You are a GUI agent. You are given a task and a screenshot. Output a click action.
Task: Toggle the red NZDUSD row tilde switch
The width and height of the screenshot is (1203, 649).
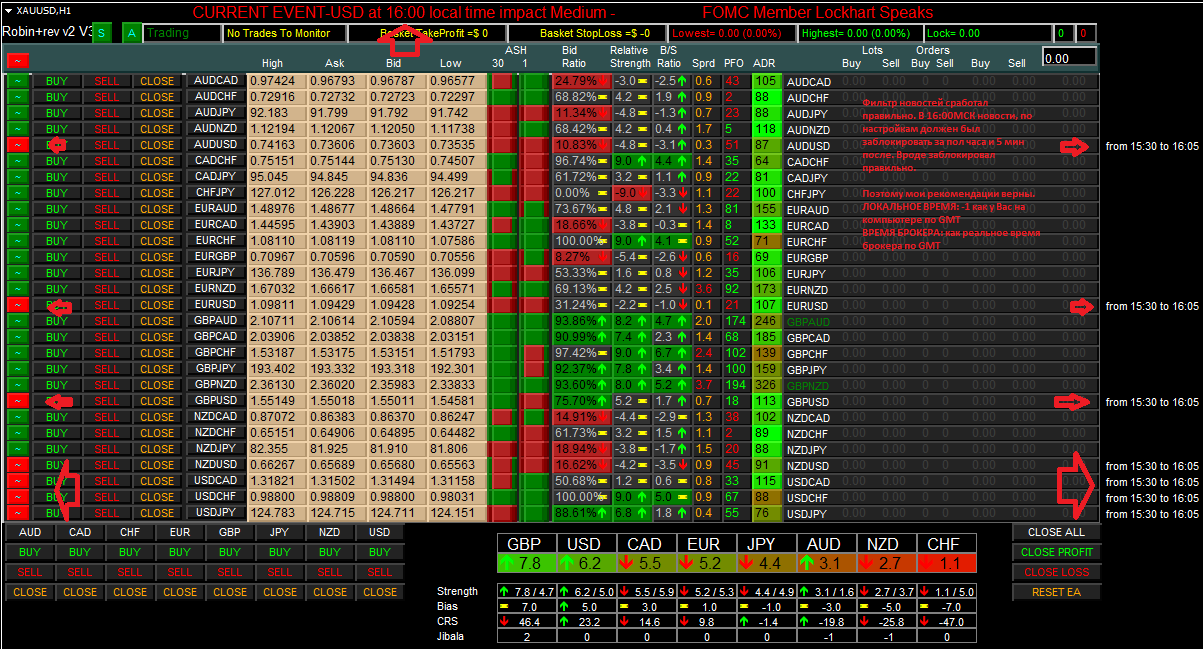point(17,465)
